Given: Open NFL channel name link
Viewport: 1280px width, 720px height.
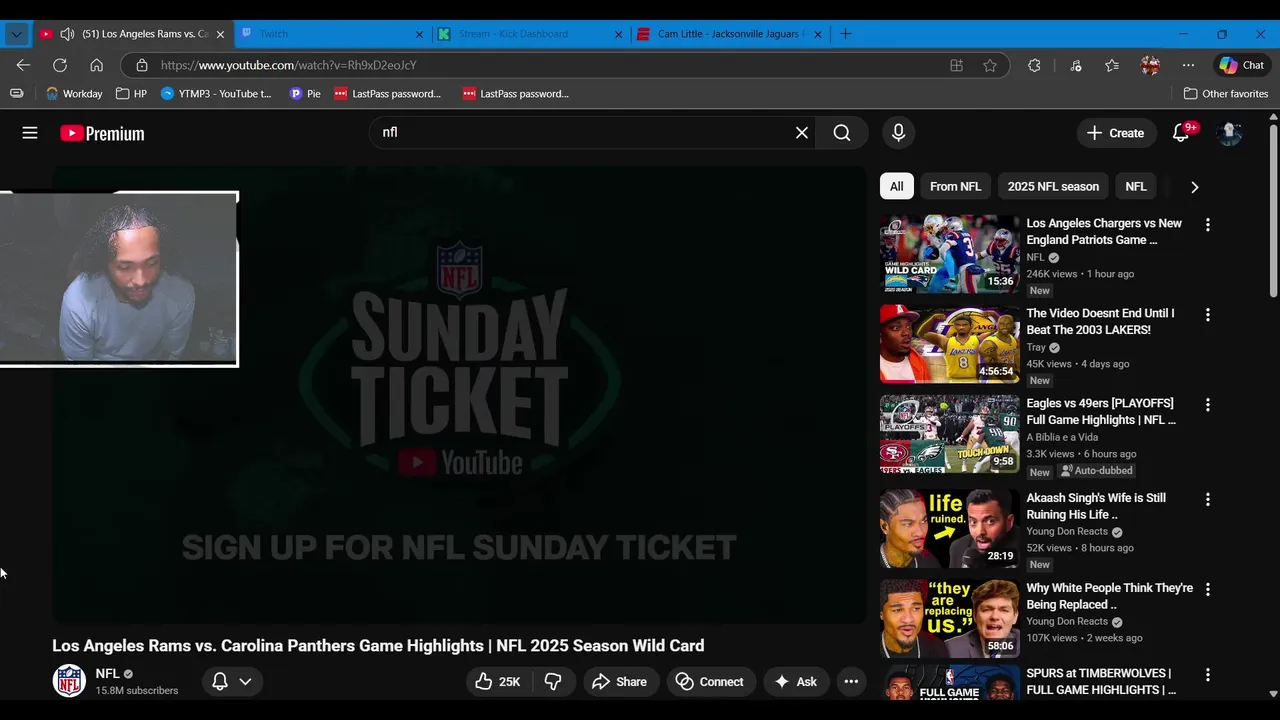Looking at the screenshot, I should click(x=107, y=674).
